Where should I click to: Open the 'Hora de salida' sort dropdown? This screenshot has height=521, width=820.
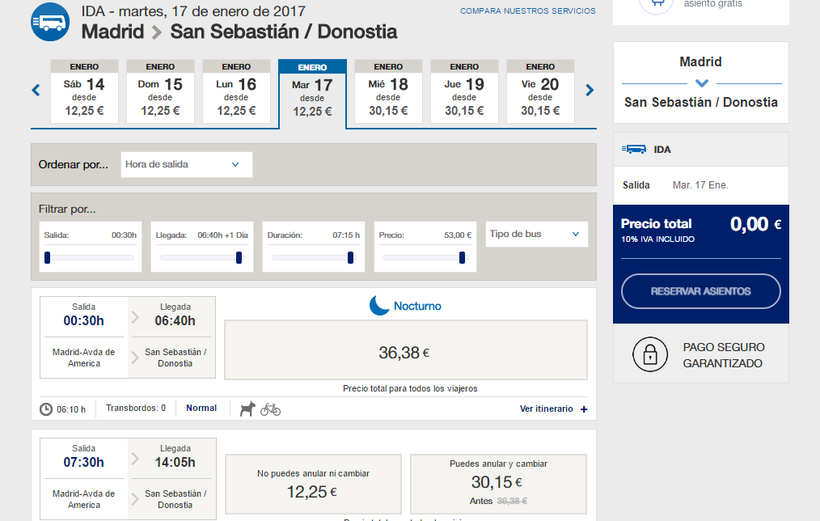pyautogui.click(x=186, y=164)
